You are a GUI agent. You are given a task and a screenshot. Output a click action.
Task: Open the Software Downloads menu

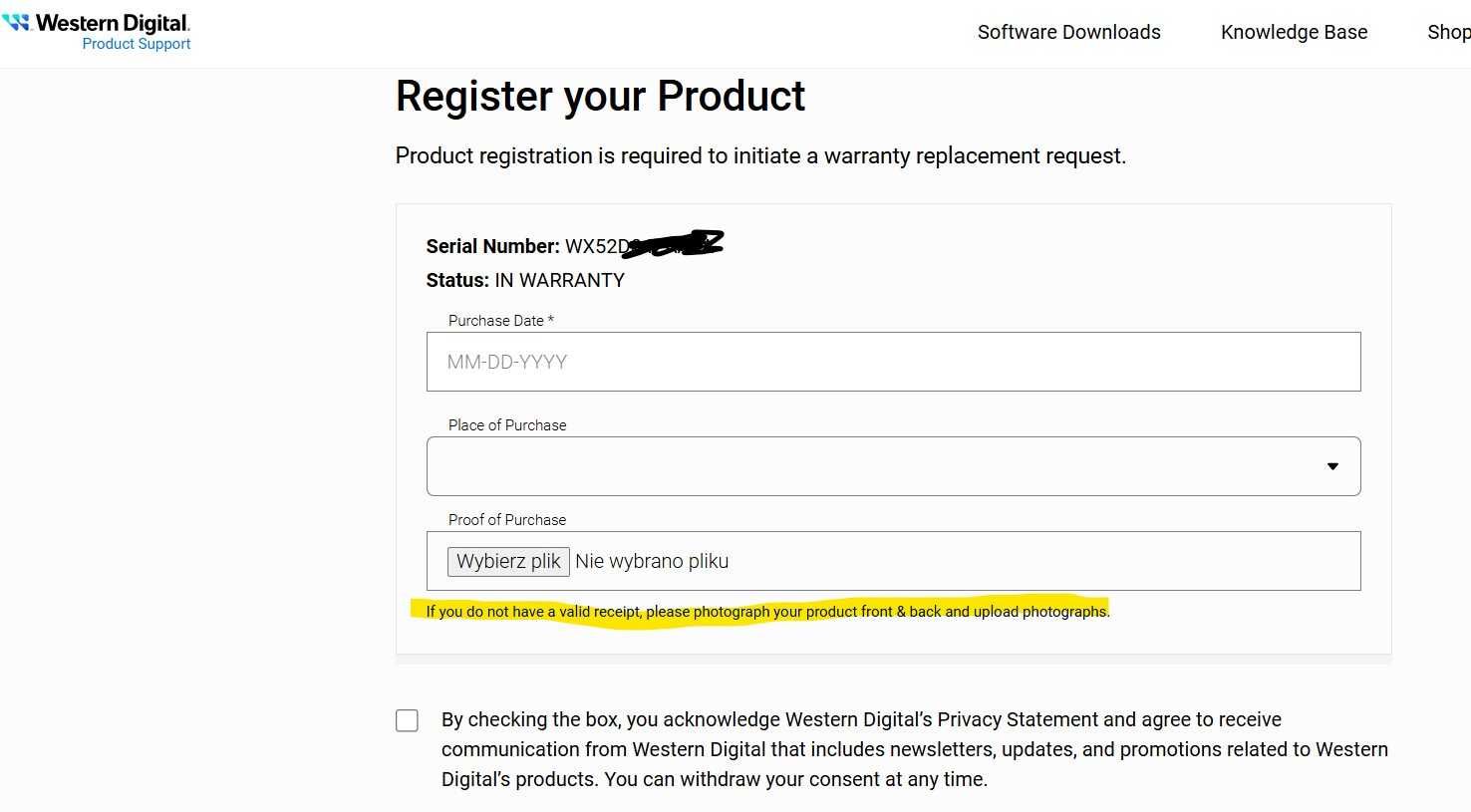click(1068, 32)
